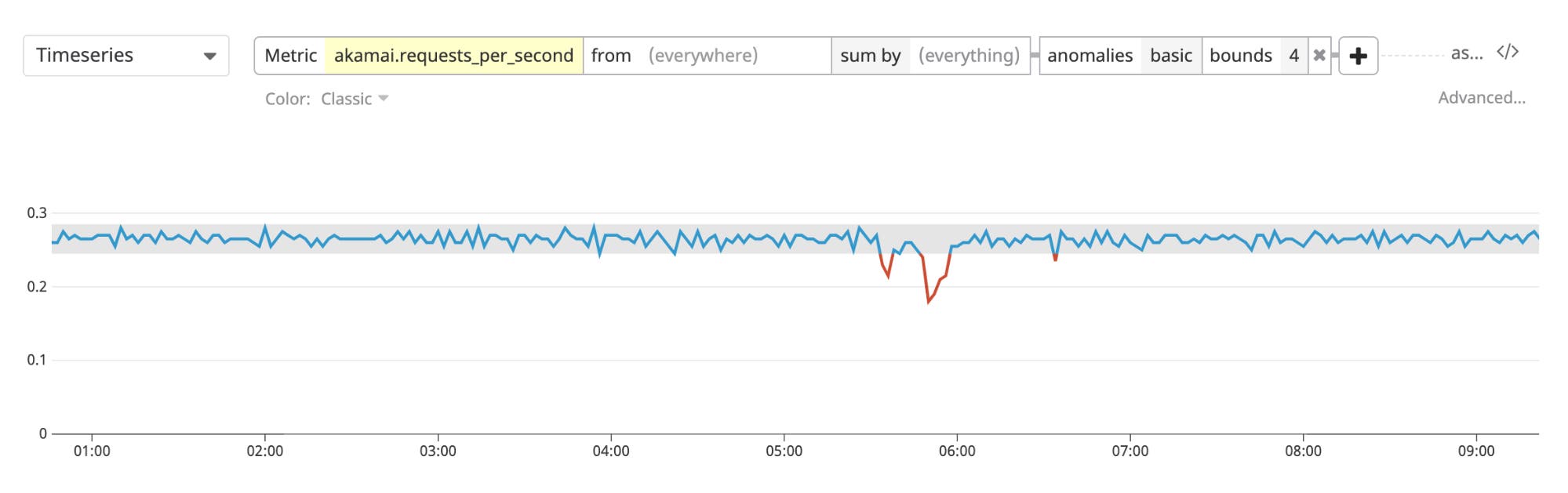Image resolution: width=1568 pixels, height=493 pixels.
Task: Open the code editor with the </> icon
Action: (1507, 53)
